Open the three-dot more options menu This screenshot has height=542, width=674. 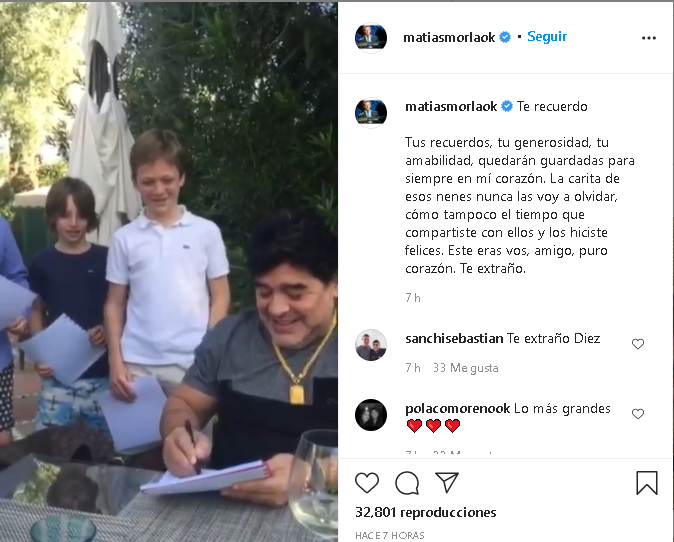click(x=649, y=38)
